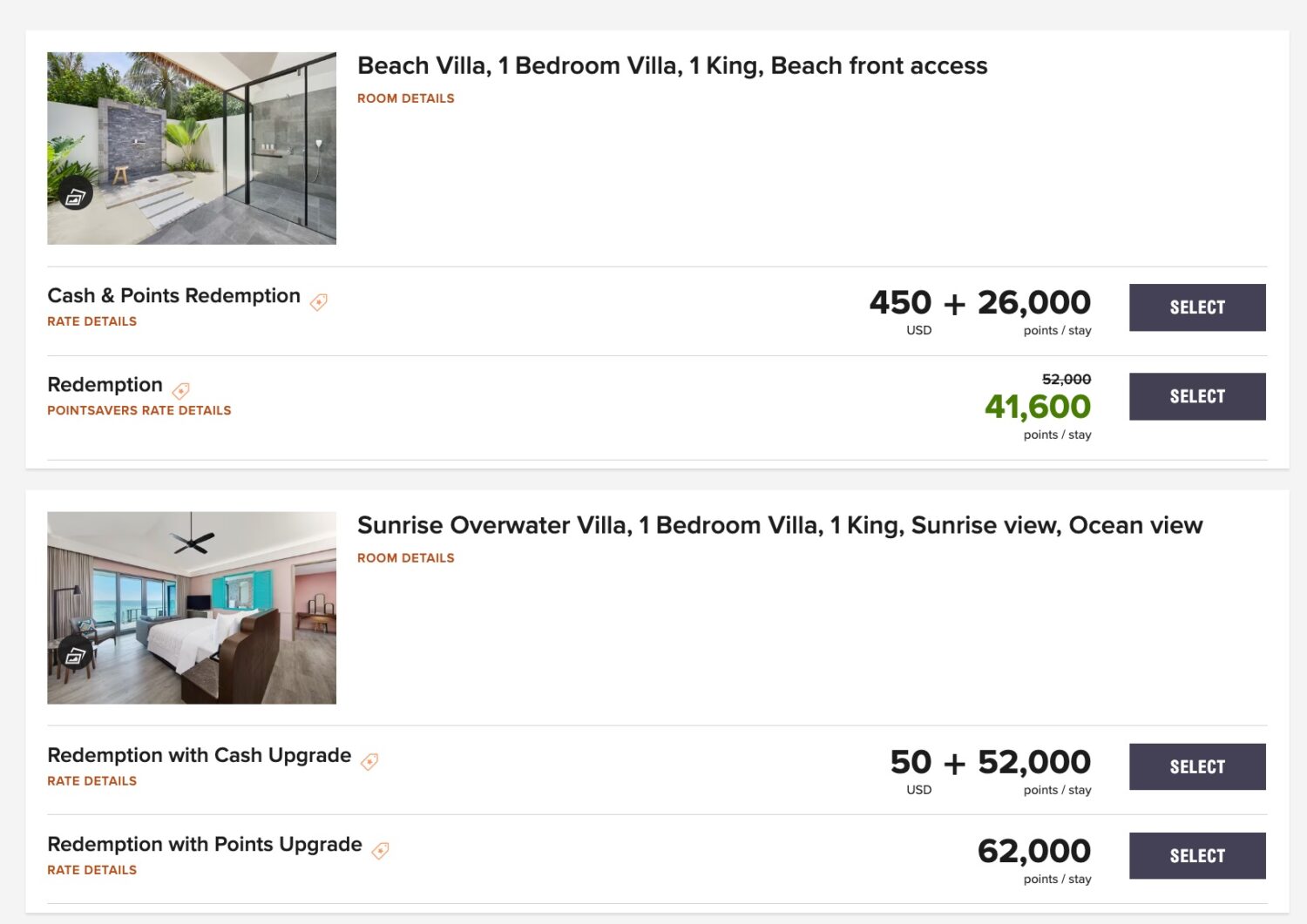Image resolution: width=1307 pixels, height=924 pixels.
Task: Open RATE DETAILS under Redemption with Cash Upgrade
Action: (x=91, y=780)
